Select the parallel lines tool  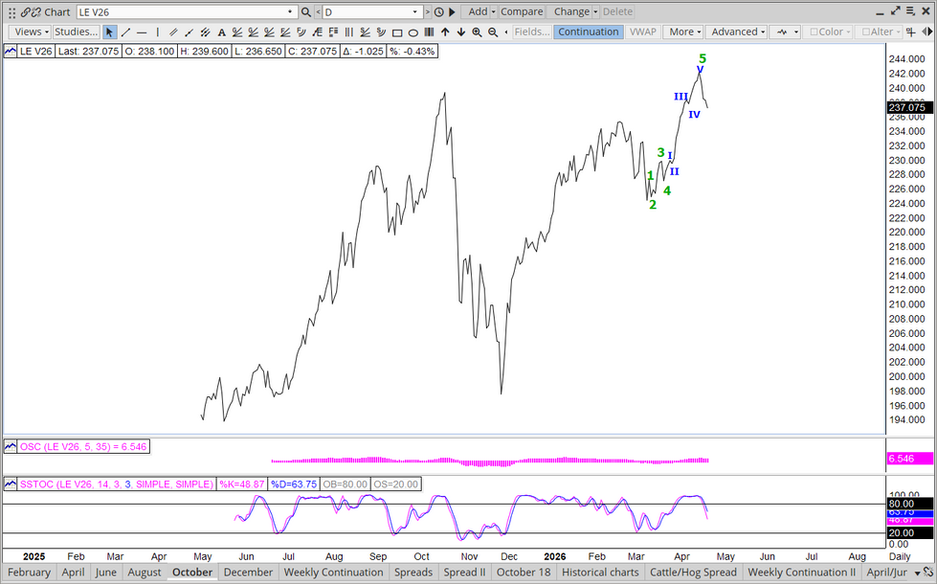[x=173, y=32]
